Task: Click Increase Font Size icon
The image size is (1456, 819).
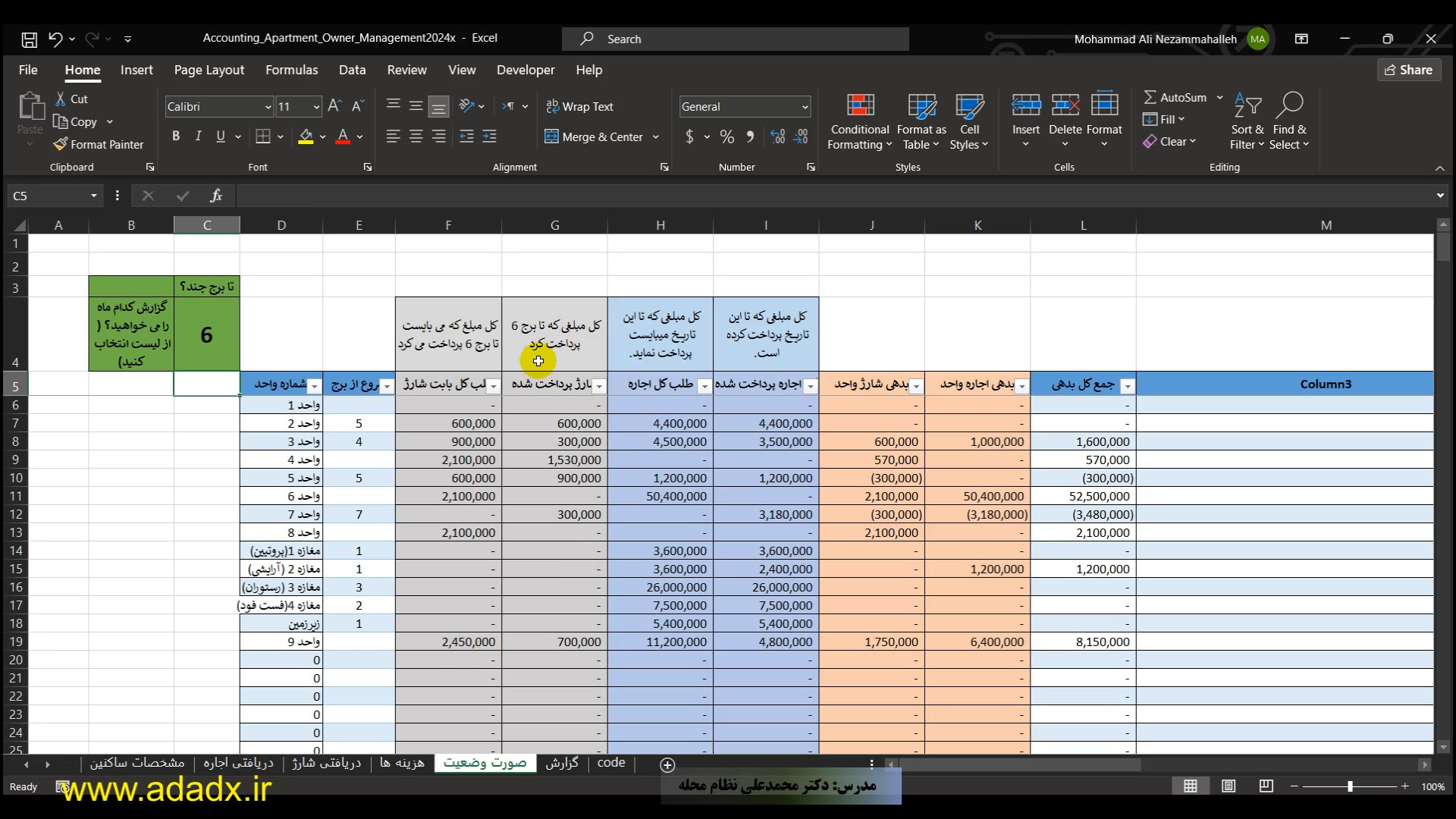Action: pyautogui.click(x=334, y=107)
